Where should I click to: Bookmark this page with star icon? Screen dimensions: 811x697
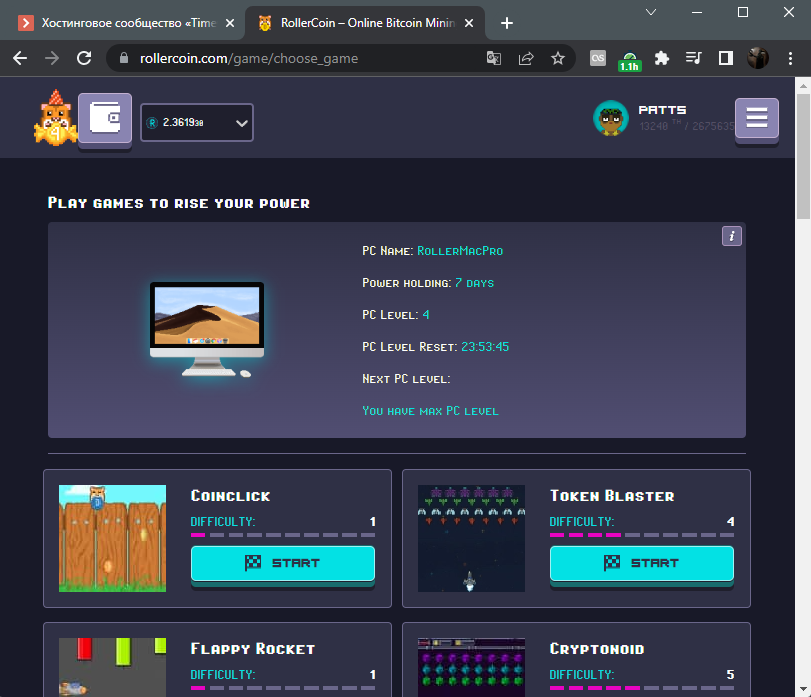(558, 58)
